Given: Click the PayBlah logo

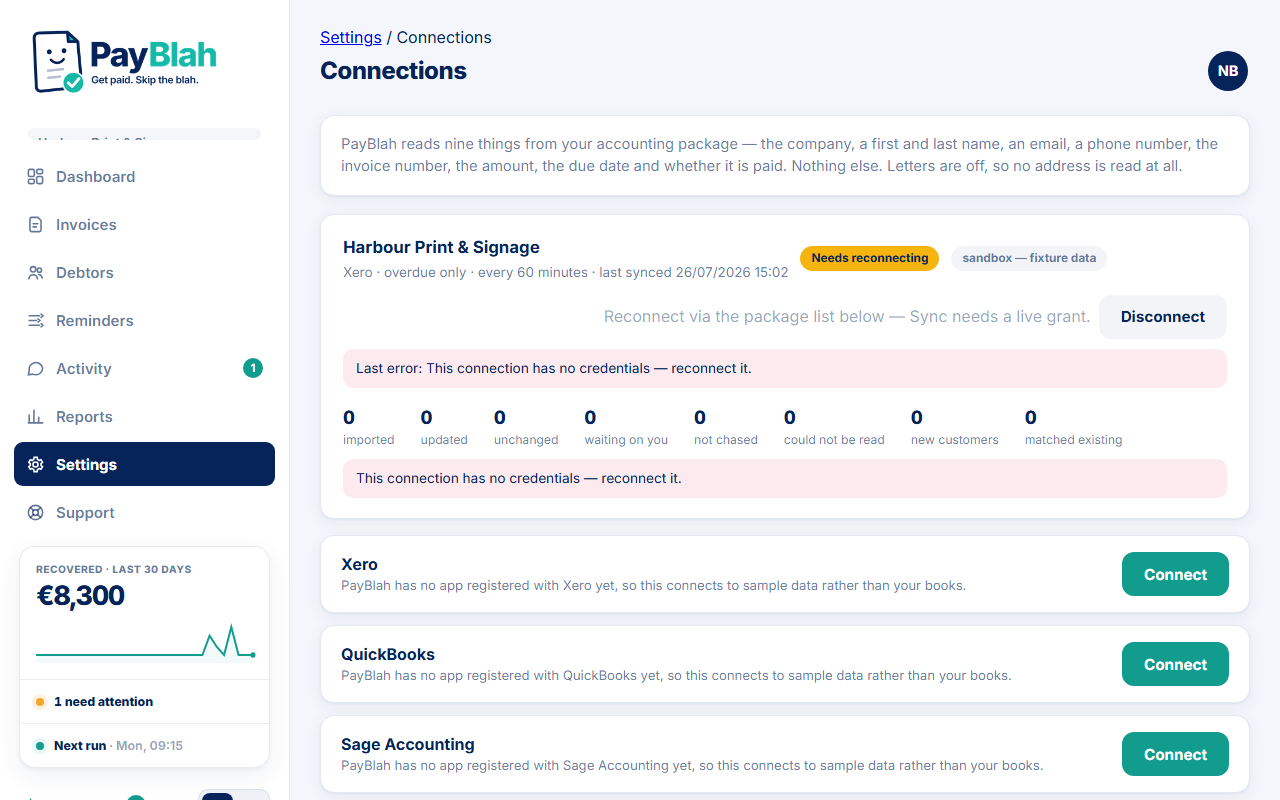Looking at the screenshot, I should [x=124, y=61].
